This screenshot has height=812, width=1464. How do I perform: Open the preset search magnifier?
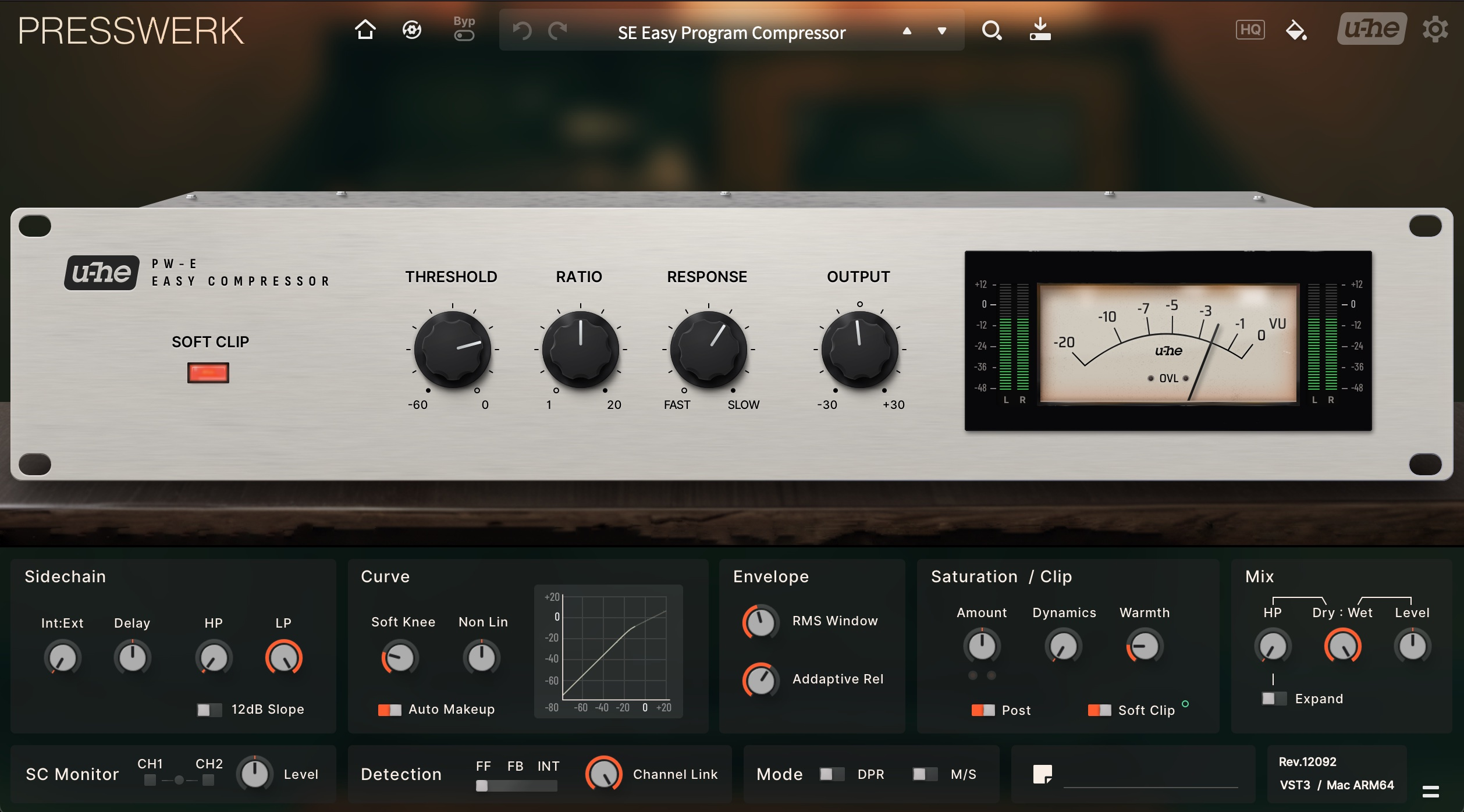pos(991,30)
